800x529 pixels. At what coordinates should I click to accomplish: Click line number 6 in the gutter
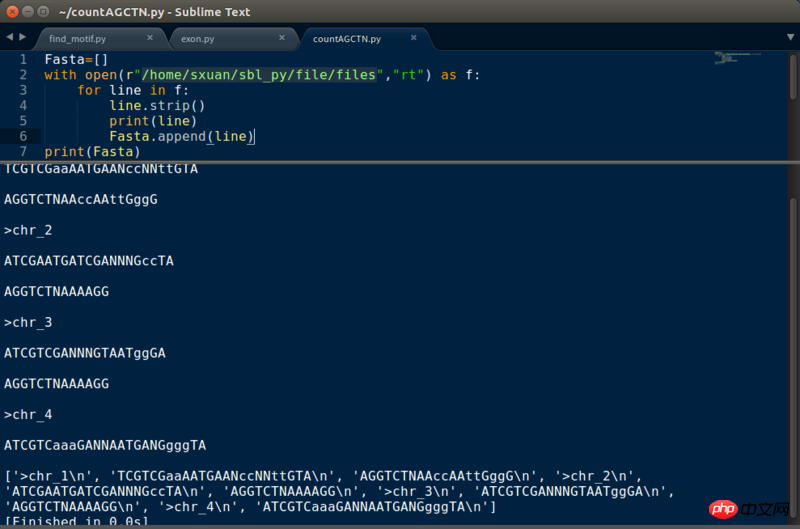point(22,136)
